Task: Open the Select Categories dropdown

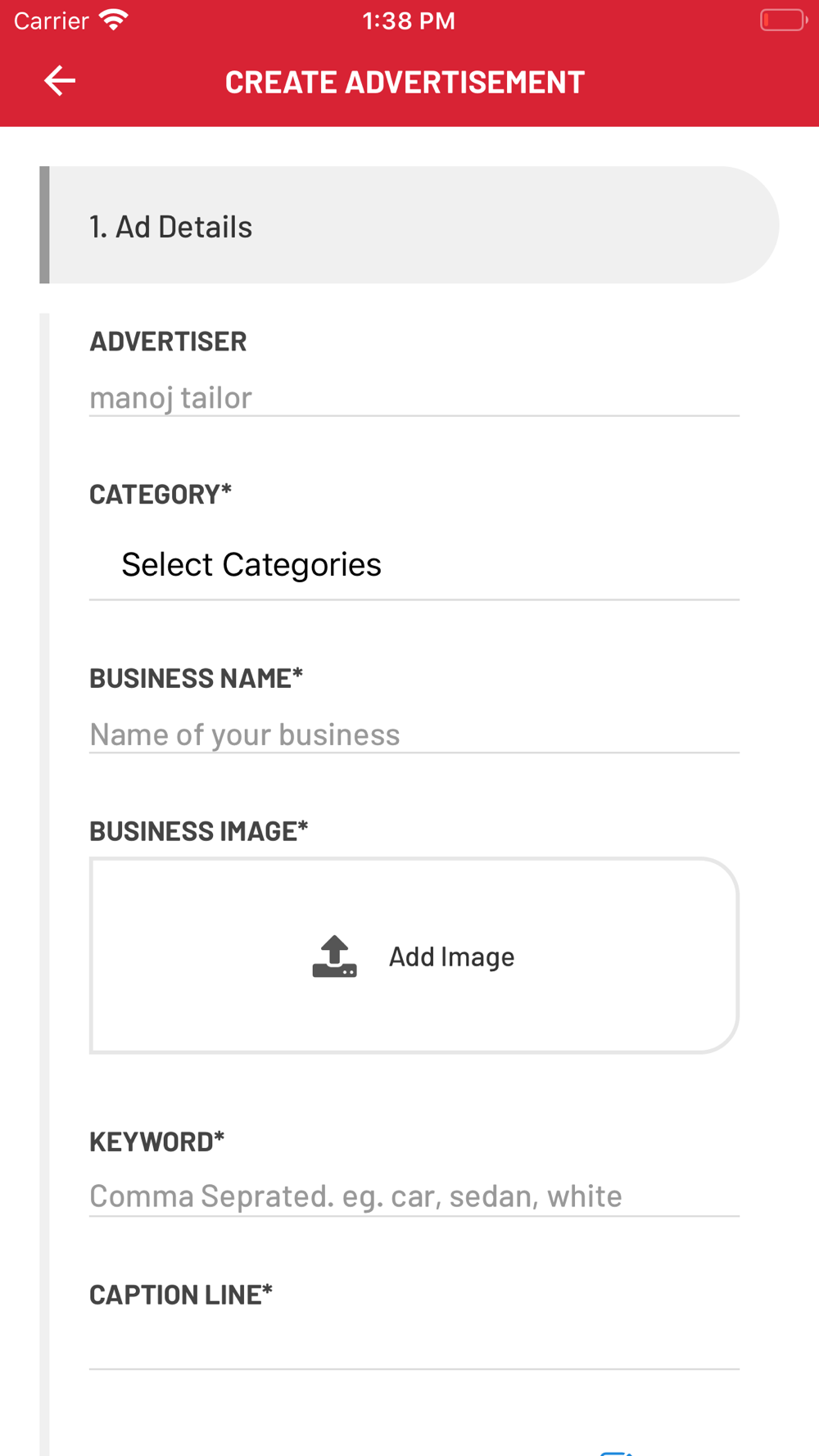Action: point(414,564)
